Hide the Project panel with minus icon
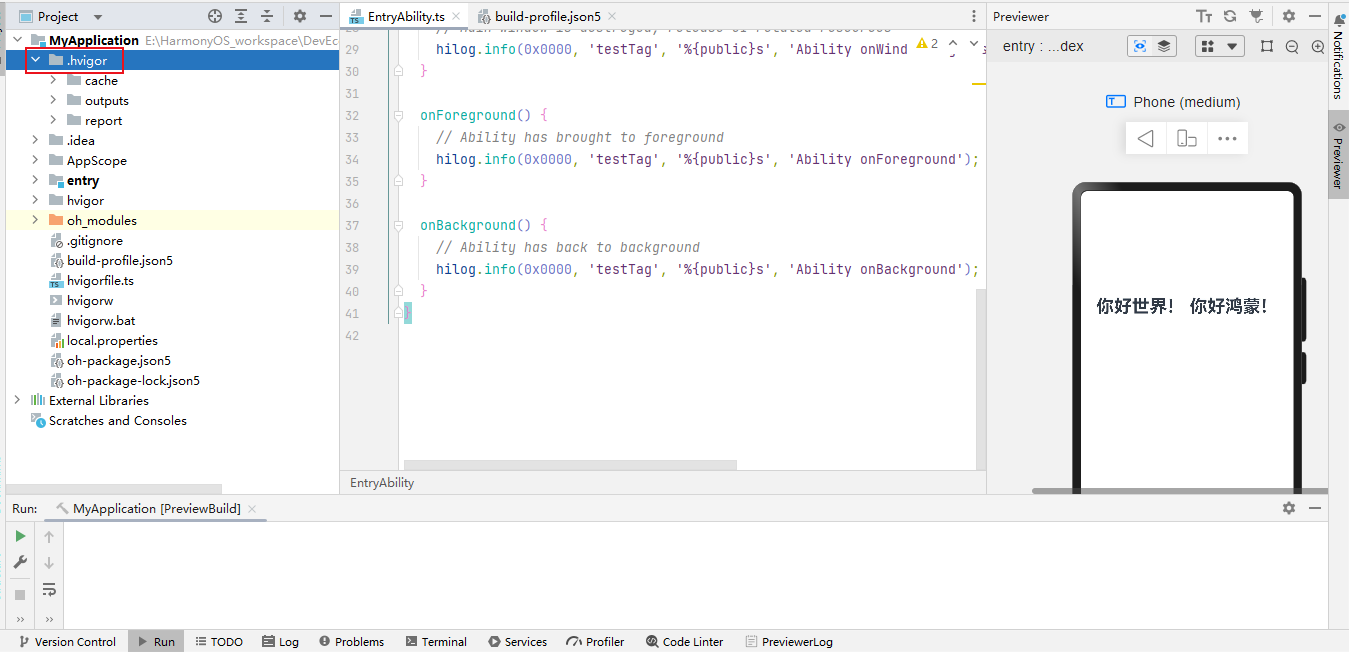The height and width of the screenshot is (652, 1349). (x=325, y=16)
